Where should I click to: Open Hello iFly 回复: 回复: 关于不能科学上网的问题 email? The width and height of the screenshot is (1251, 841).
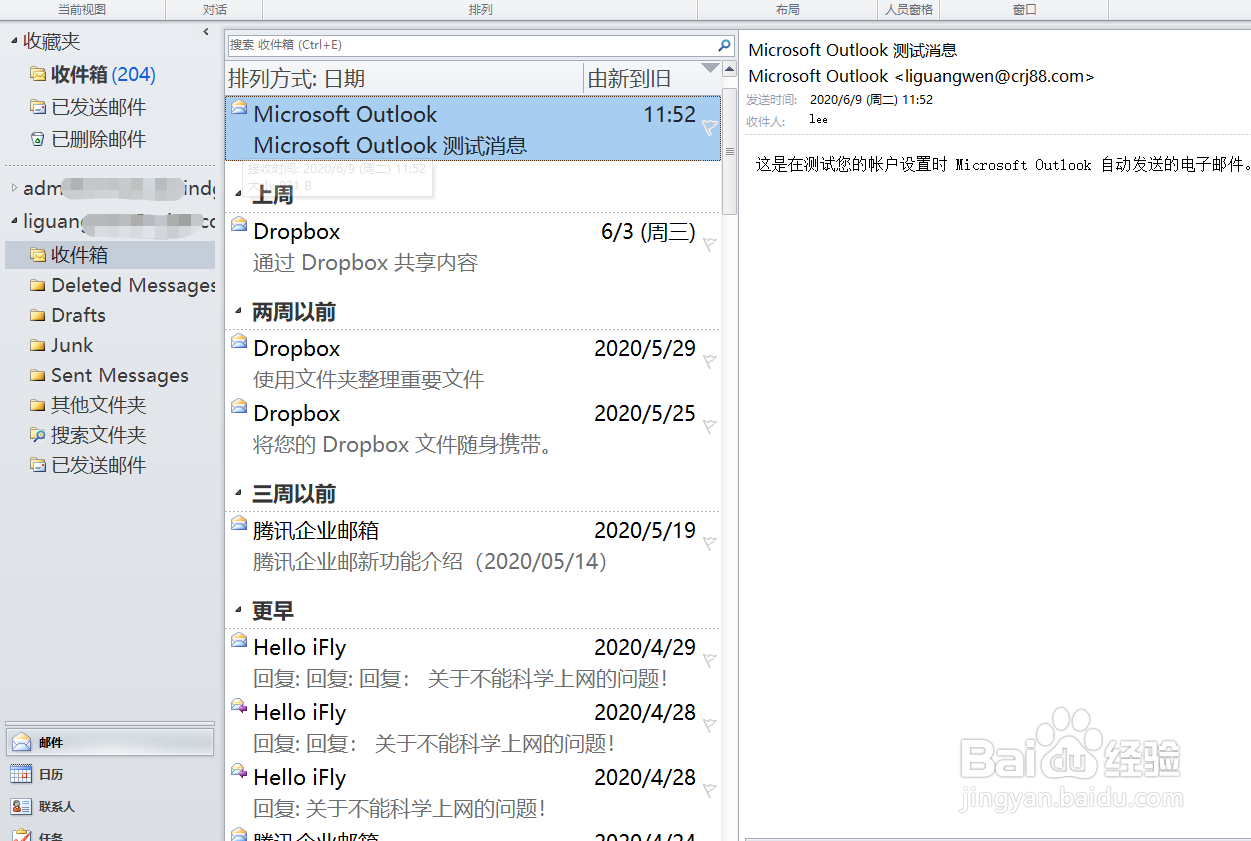(x=473, y=727)
